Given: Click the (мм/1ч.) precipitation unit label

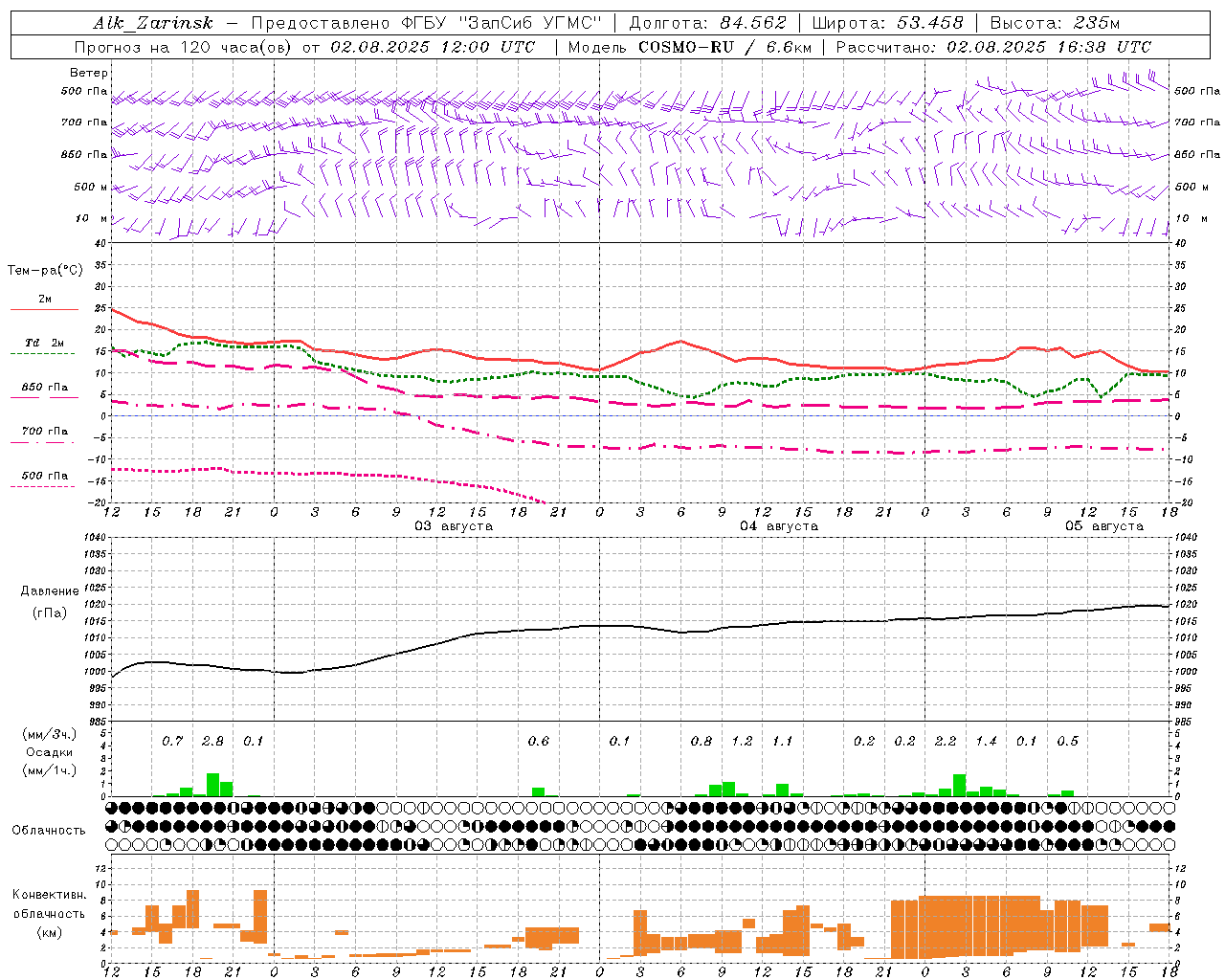Looking at the screenshot, I should (50, 770).
